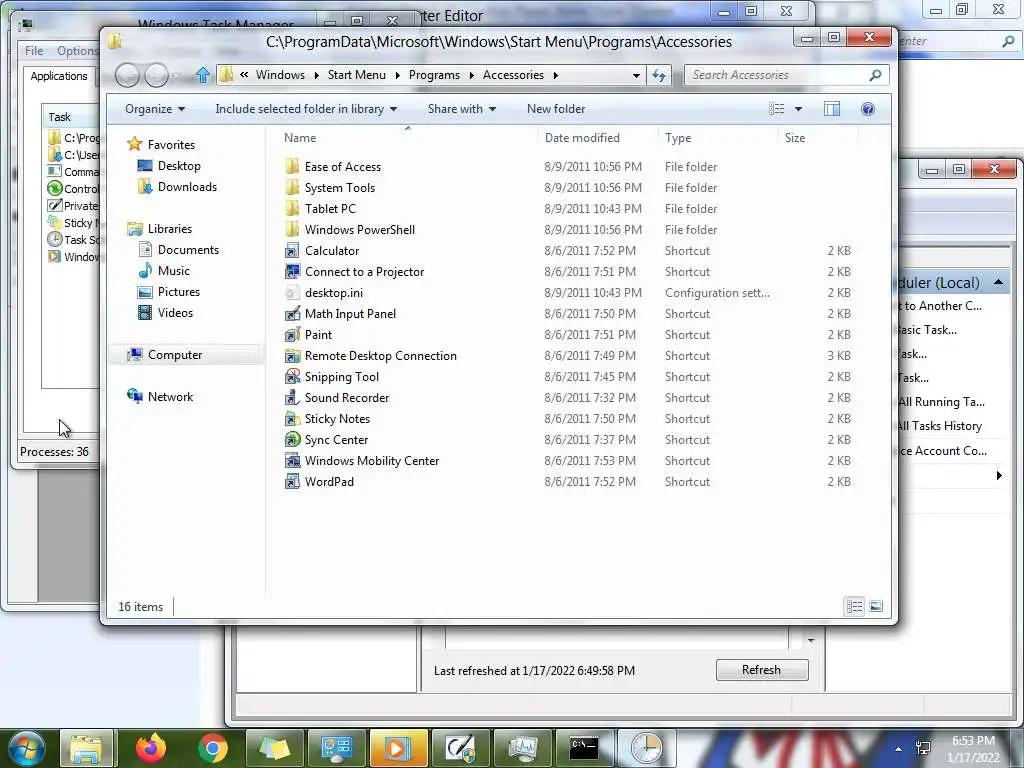Go to Windows in the breadcrumb
Viewport: 1024px width, 768px height.
tap(280, 75)
